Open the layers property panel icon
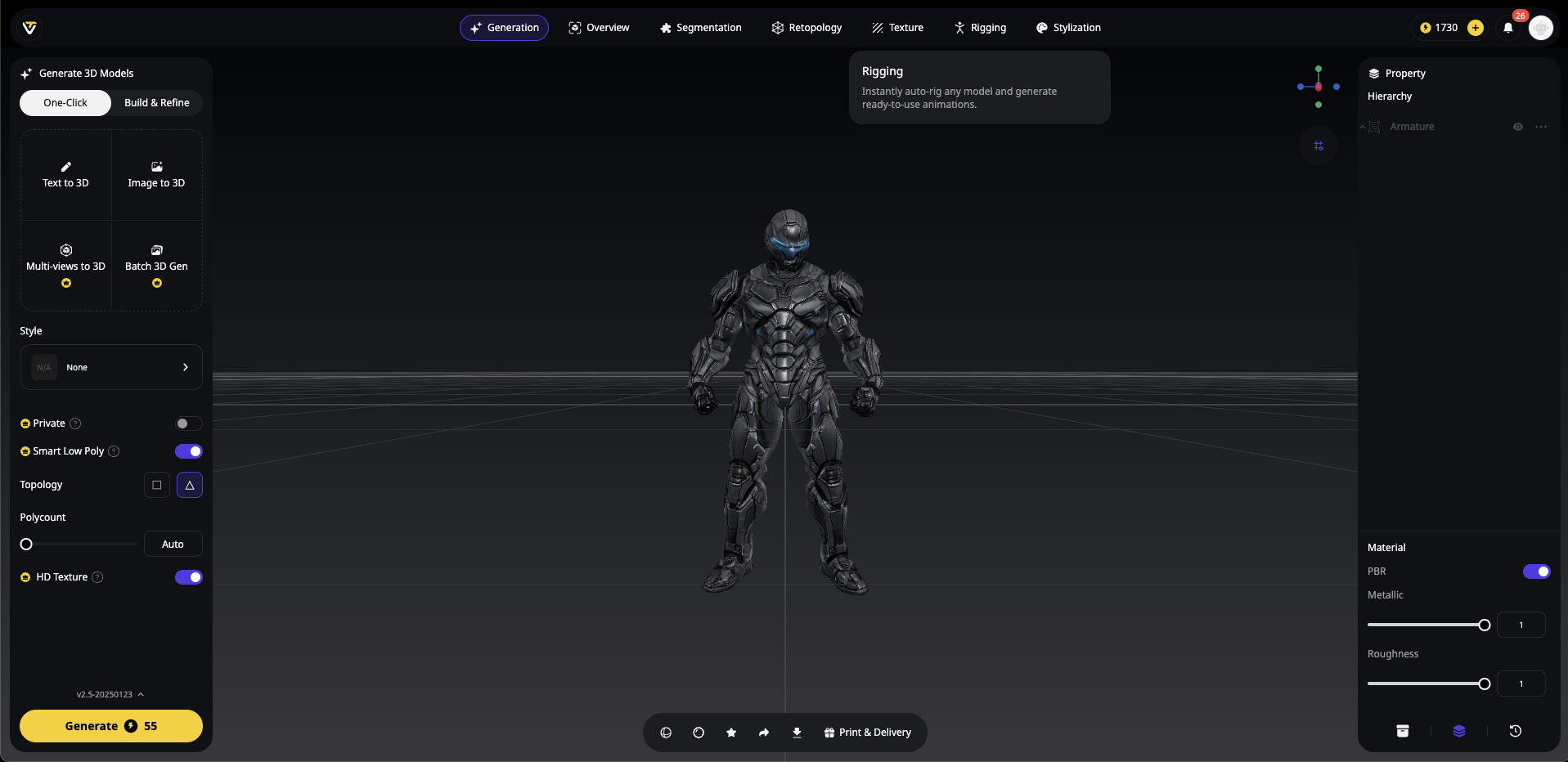Screen dimensions: 1568x762 pyautogui.click(x=1459, y=731)
